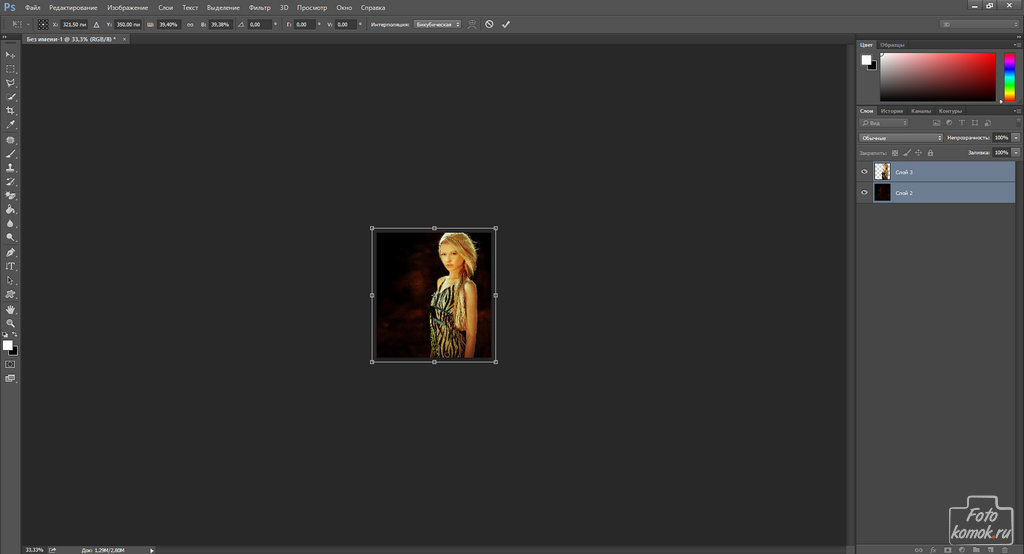Toggle the aspect ratio link between W and H
The height and width of the screenshot is (554, 1024).
coord(190,23)
